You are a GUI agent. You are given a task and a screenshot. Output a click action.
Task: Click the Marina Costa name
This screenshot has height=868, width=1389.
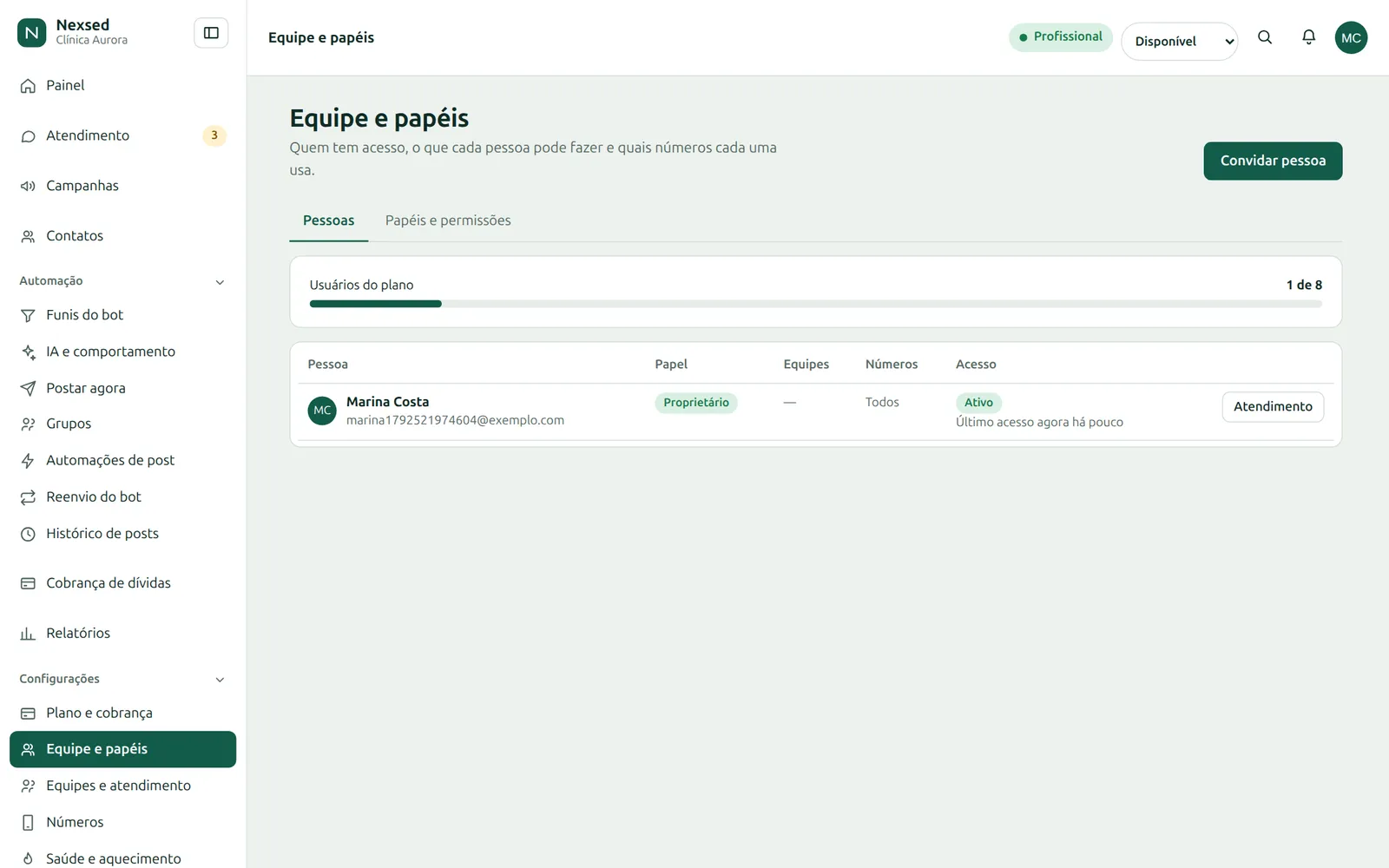[x=387, y=402]
